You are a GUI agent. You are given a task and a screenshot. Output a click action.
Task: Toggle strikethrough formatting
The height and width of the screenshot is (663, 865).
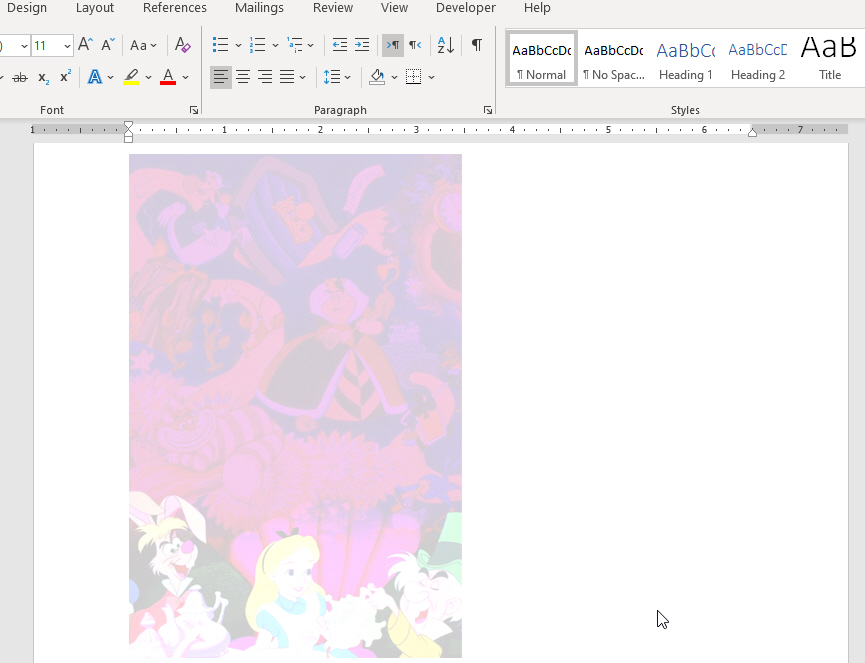(x=20, y=78)
